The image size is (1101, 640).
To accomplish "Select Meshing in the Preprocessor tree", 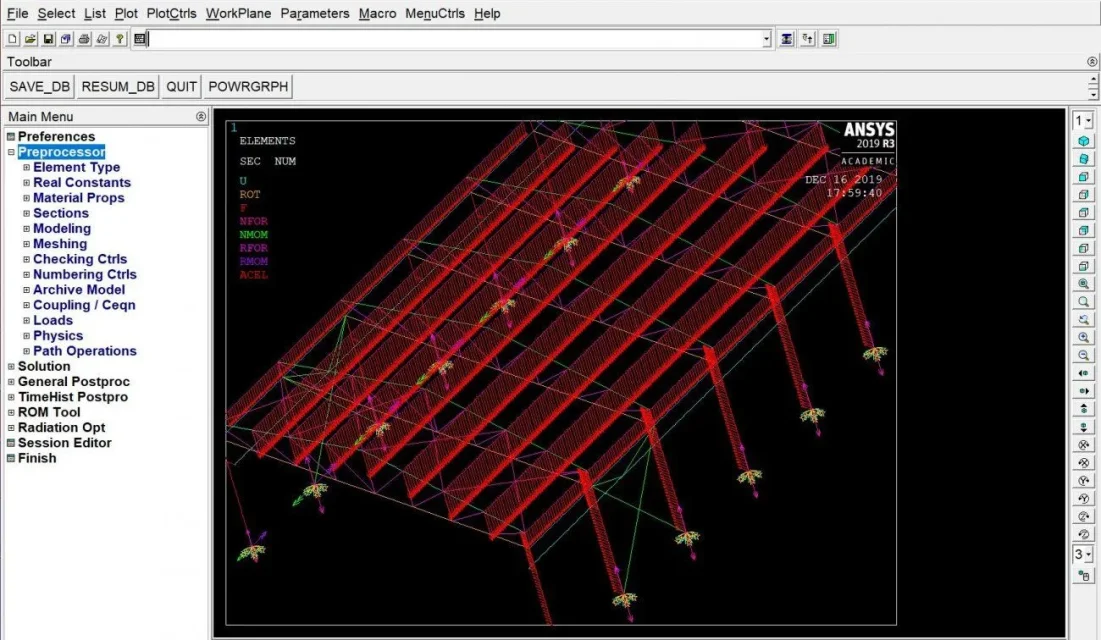I will click(x=60, y=244).
